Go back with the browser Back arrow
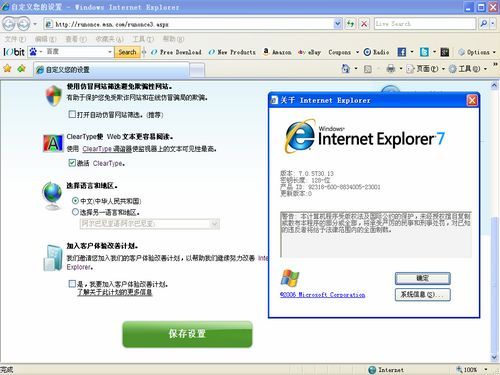Image resolution: width=500 pixels, height=375 pixels. pyautogui.click(x=9, y=24)
